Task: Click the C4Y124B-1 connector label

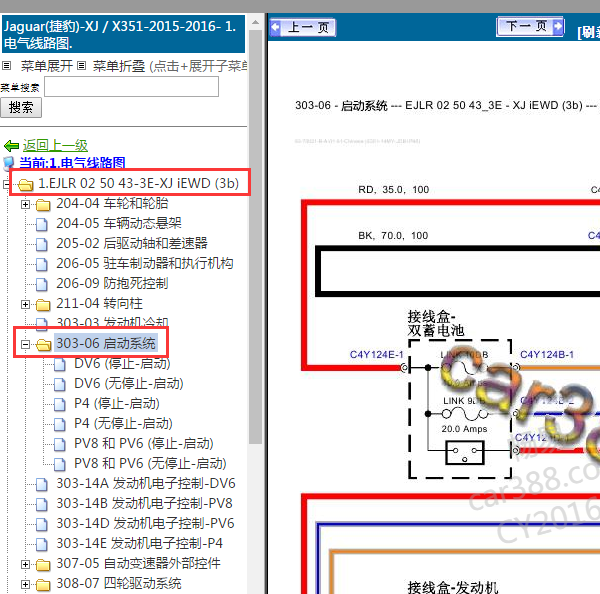Action: click(547, 354)
